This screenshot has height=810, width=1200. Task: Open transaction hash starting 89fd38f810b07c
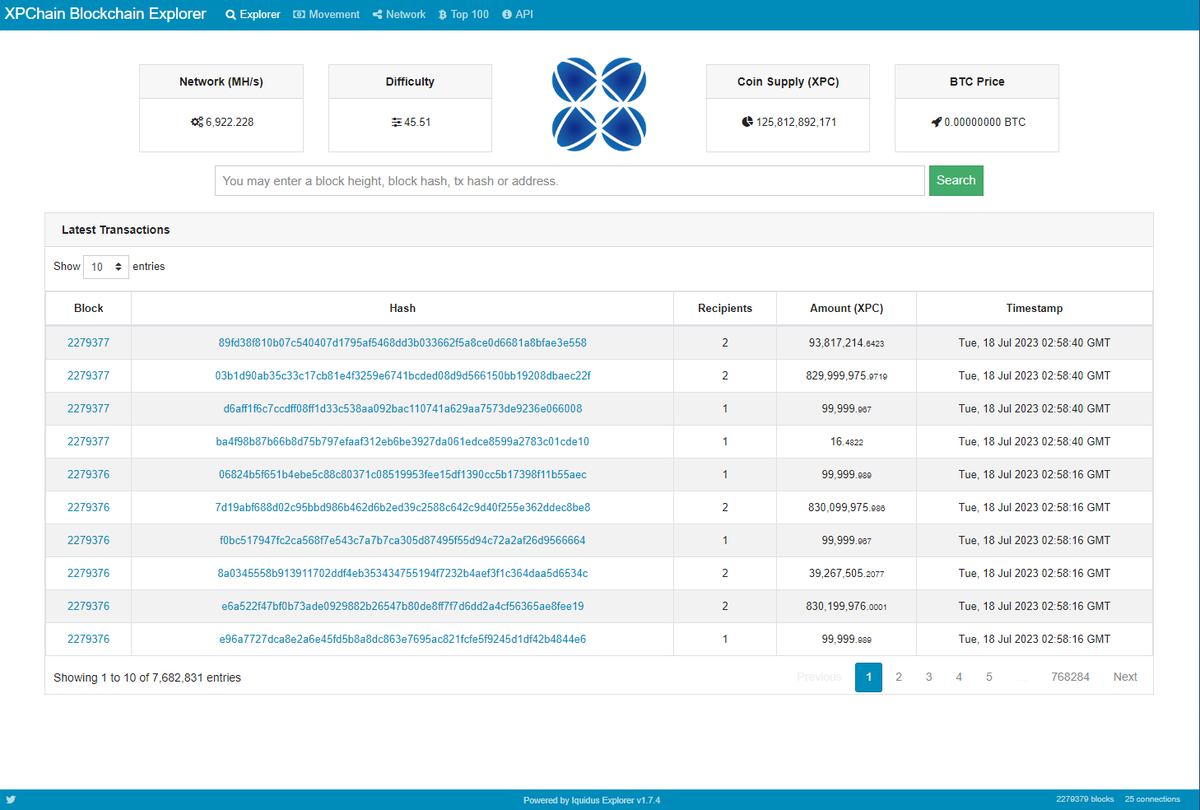coord(402,343)
